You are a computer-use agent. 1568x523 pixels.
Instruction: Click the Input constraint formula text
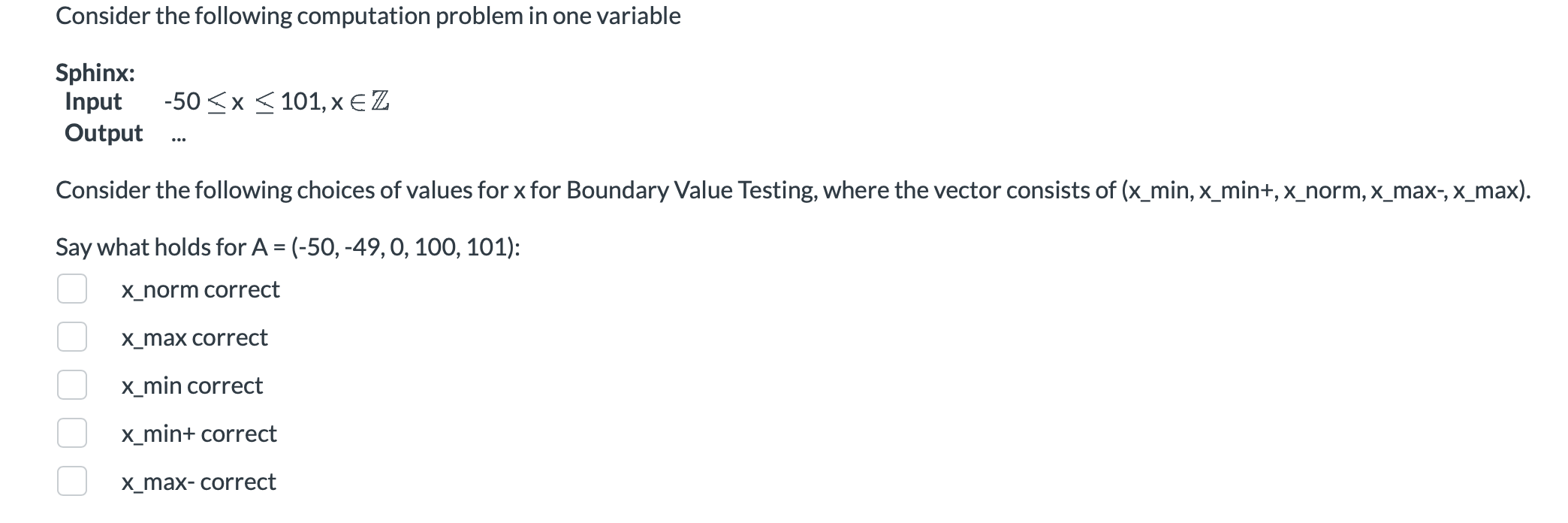coord(278,102)
